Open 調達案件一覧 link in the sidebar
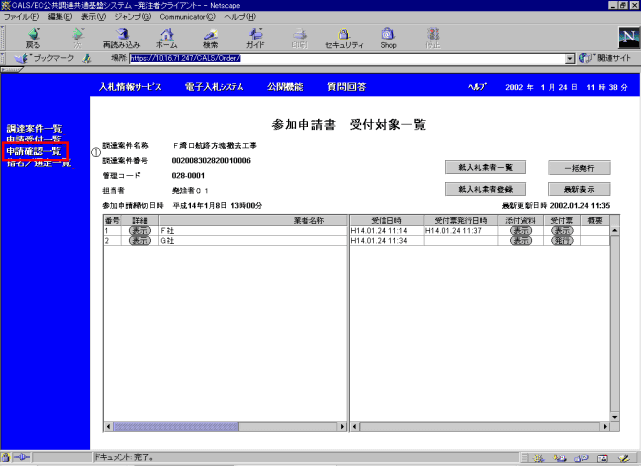 (34, 129)
